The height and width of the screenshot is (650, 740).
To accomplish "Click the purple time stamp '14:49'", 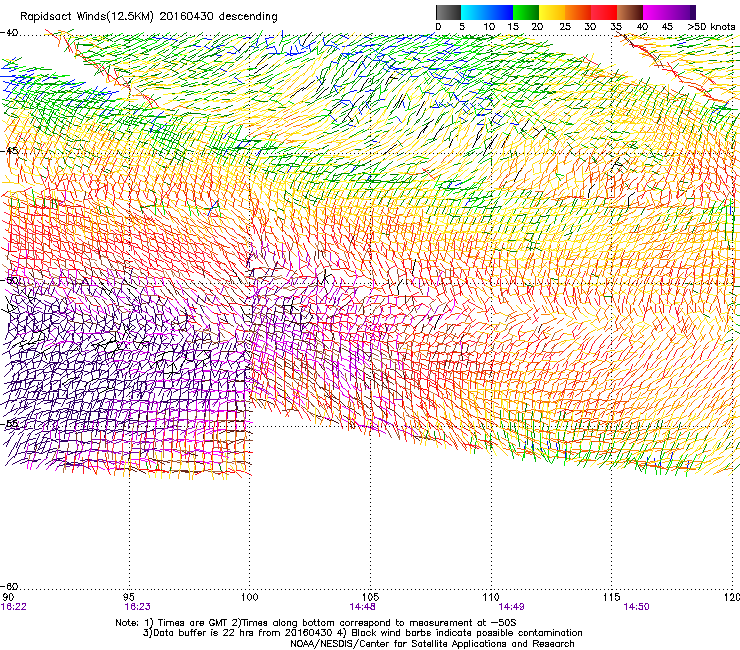I will pyautogui.click(x=512, y=607).
